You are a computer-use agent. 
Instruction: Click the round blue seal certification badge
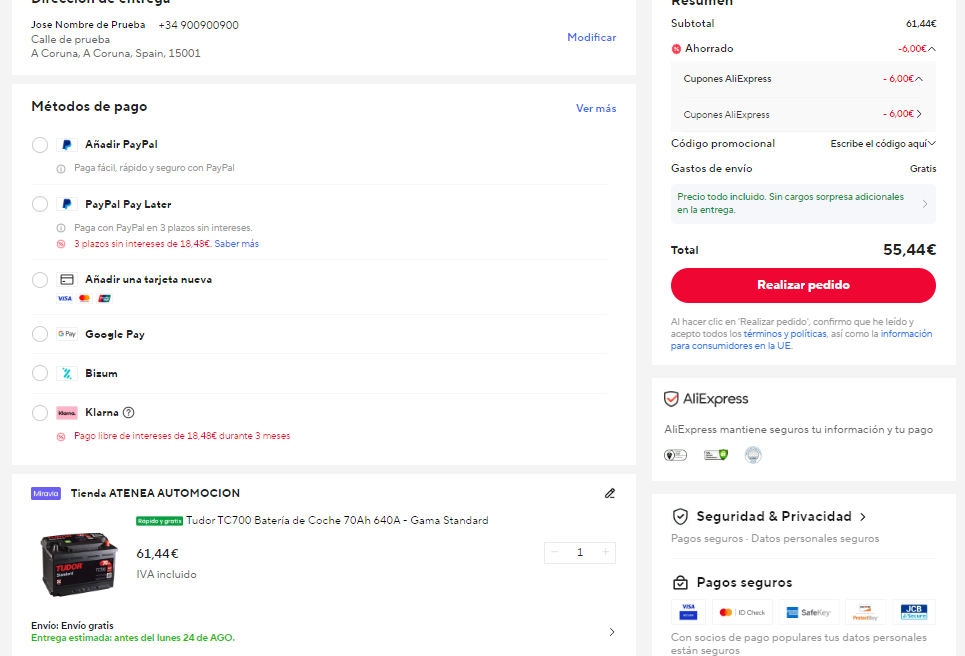(x=753, y=455)
